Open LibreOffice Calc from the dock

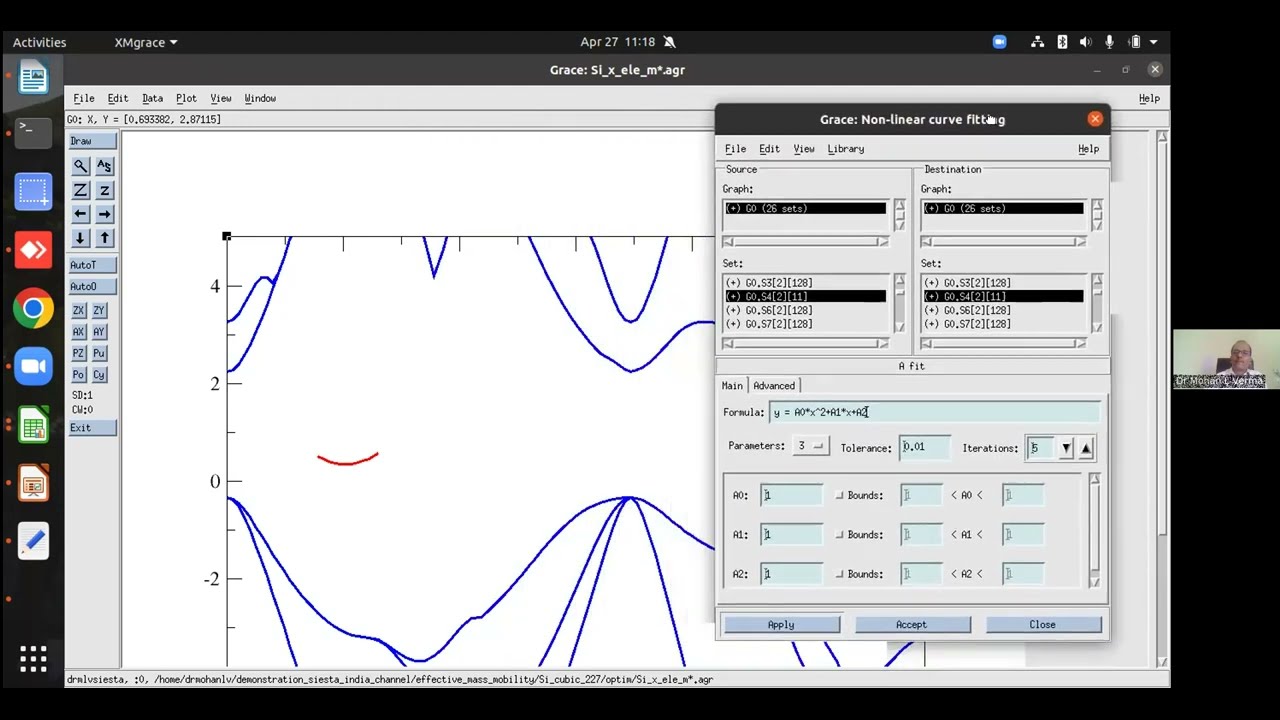pyautogui.click(x=33, y=425)
